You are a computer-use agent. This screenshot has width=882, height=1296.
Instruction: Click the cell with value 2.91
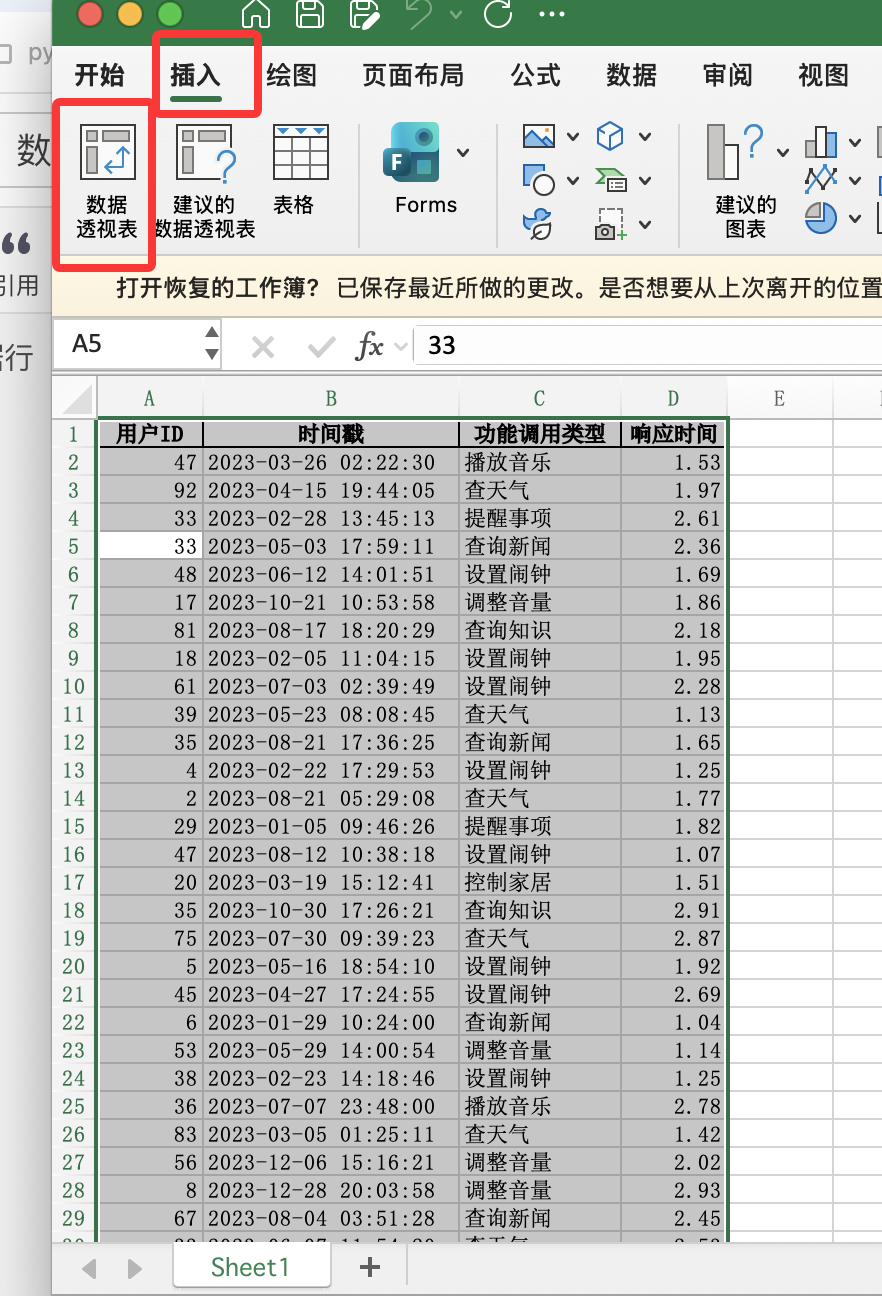pyautogui.click(x=673, y=910)
